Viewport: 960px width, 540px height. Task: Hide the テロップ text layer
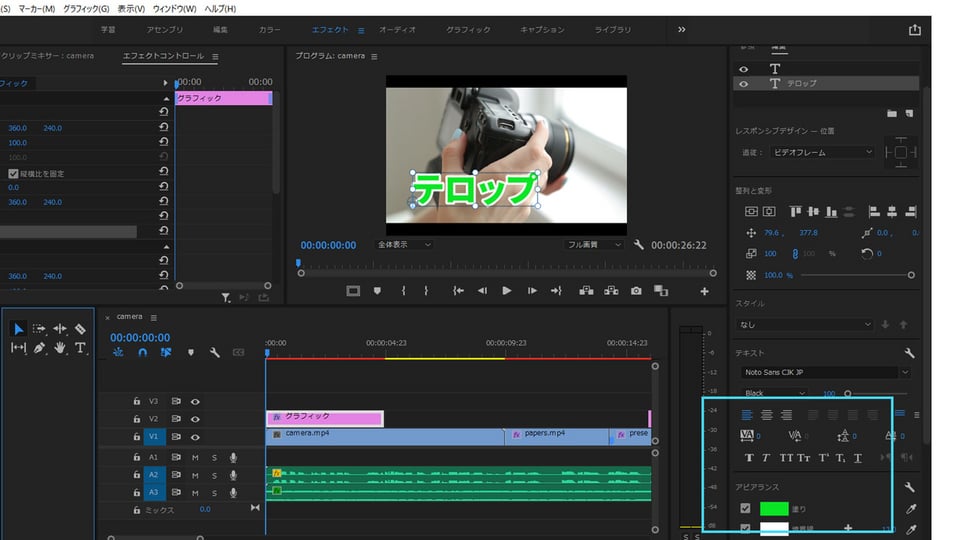tap(743, 84)
